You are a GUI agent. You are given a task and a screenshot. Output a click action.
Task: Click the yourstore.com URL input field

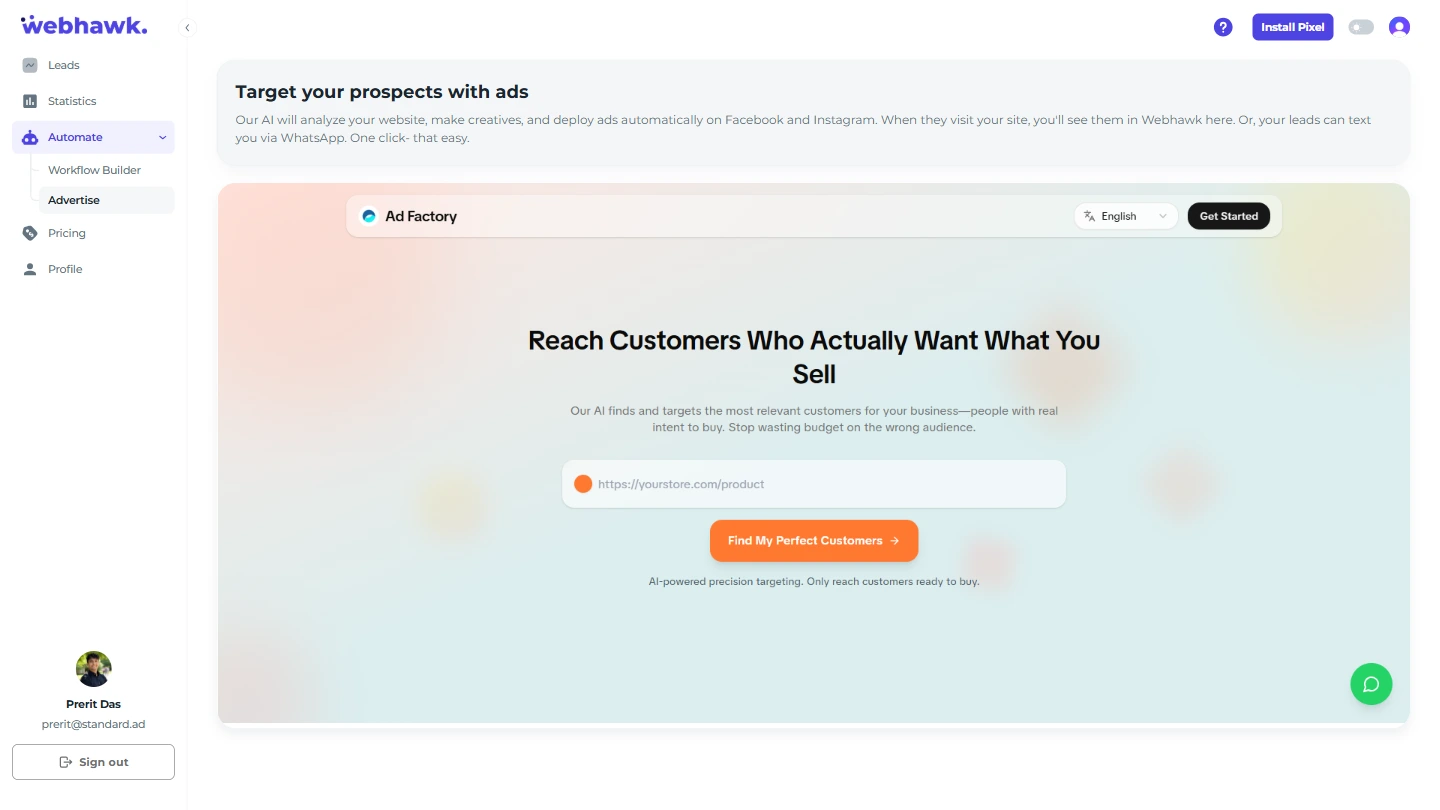pyautogui.click(x=814, y=483)
